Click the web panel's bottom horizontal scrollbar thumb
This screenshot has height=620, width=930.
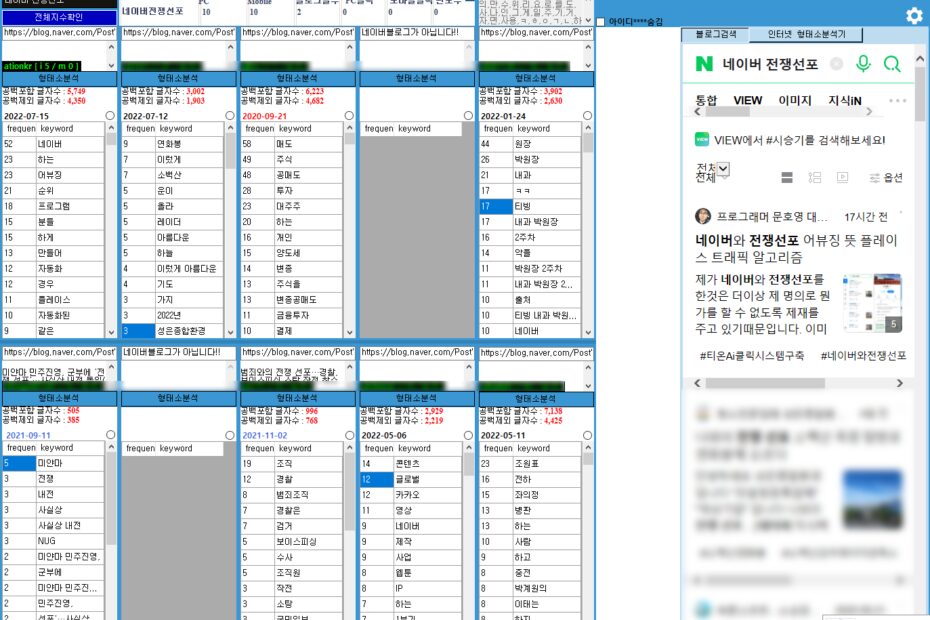765,383
